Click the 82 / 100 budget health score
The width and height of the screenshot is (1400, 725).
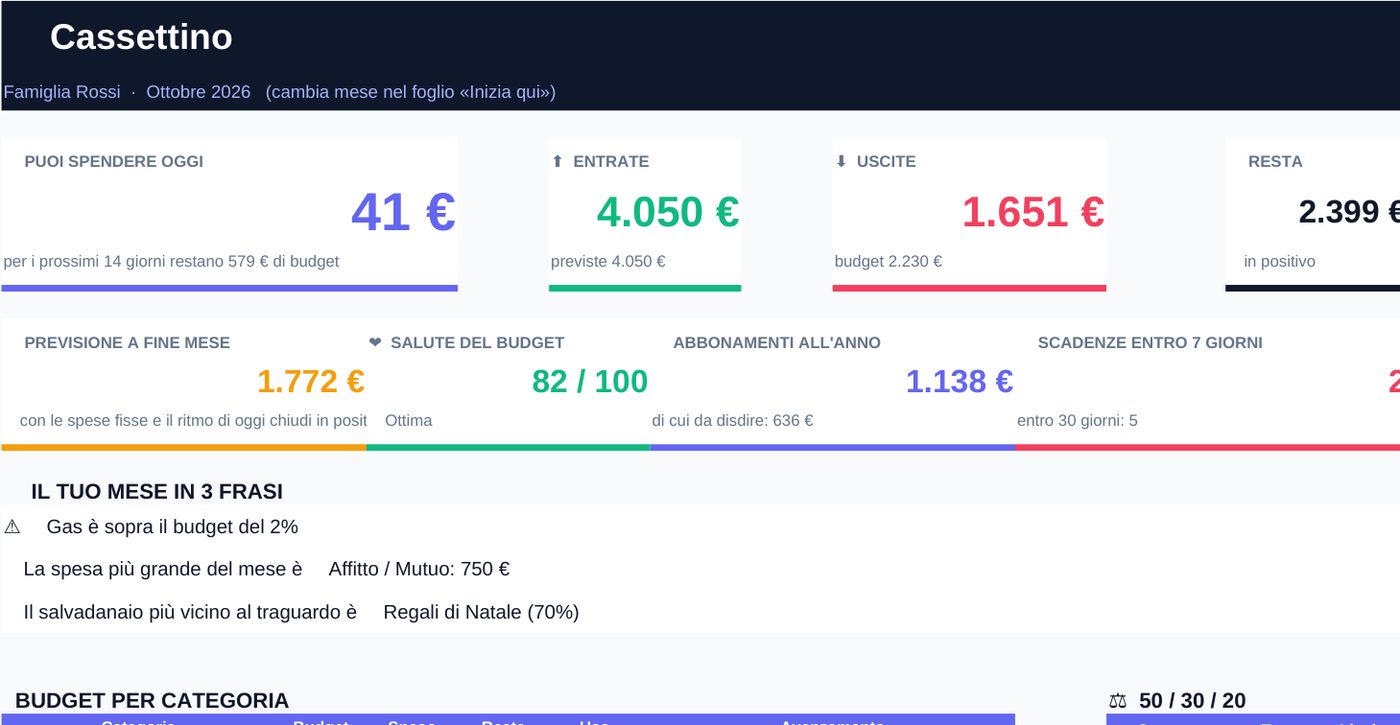[590, 381]
